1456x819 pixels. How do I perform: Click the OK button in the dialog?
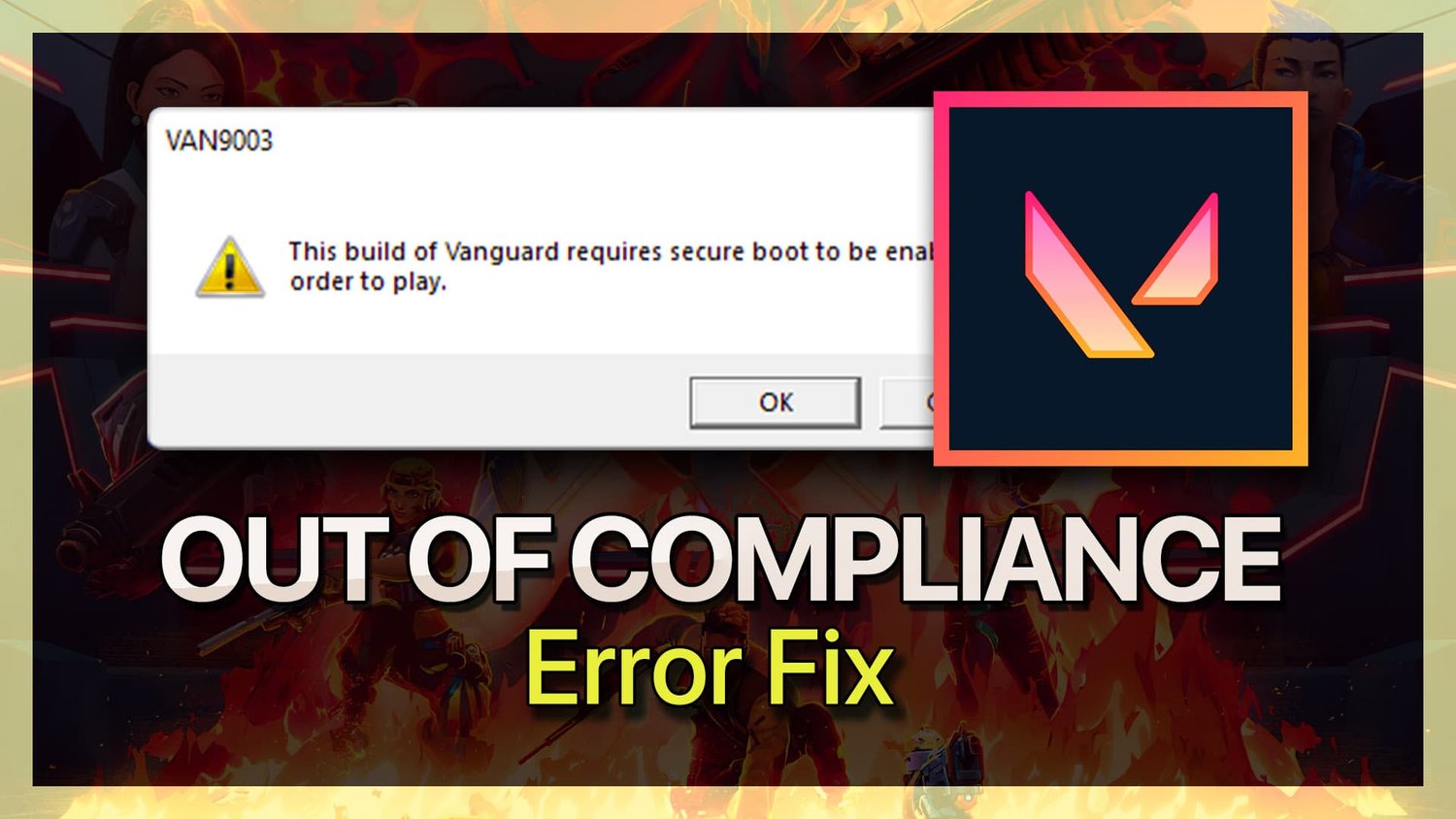(775, 402)
